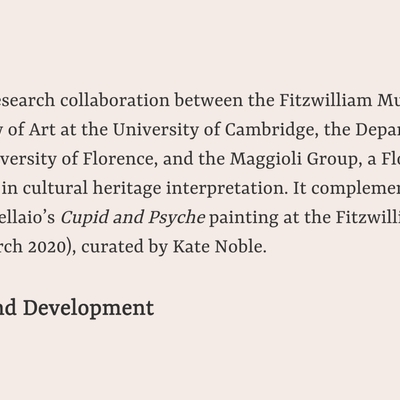
Task: Click the italic Cupid and Psyche title
Action: coord(133,218)
